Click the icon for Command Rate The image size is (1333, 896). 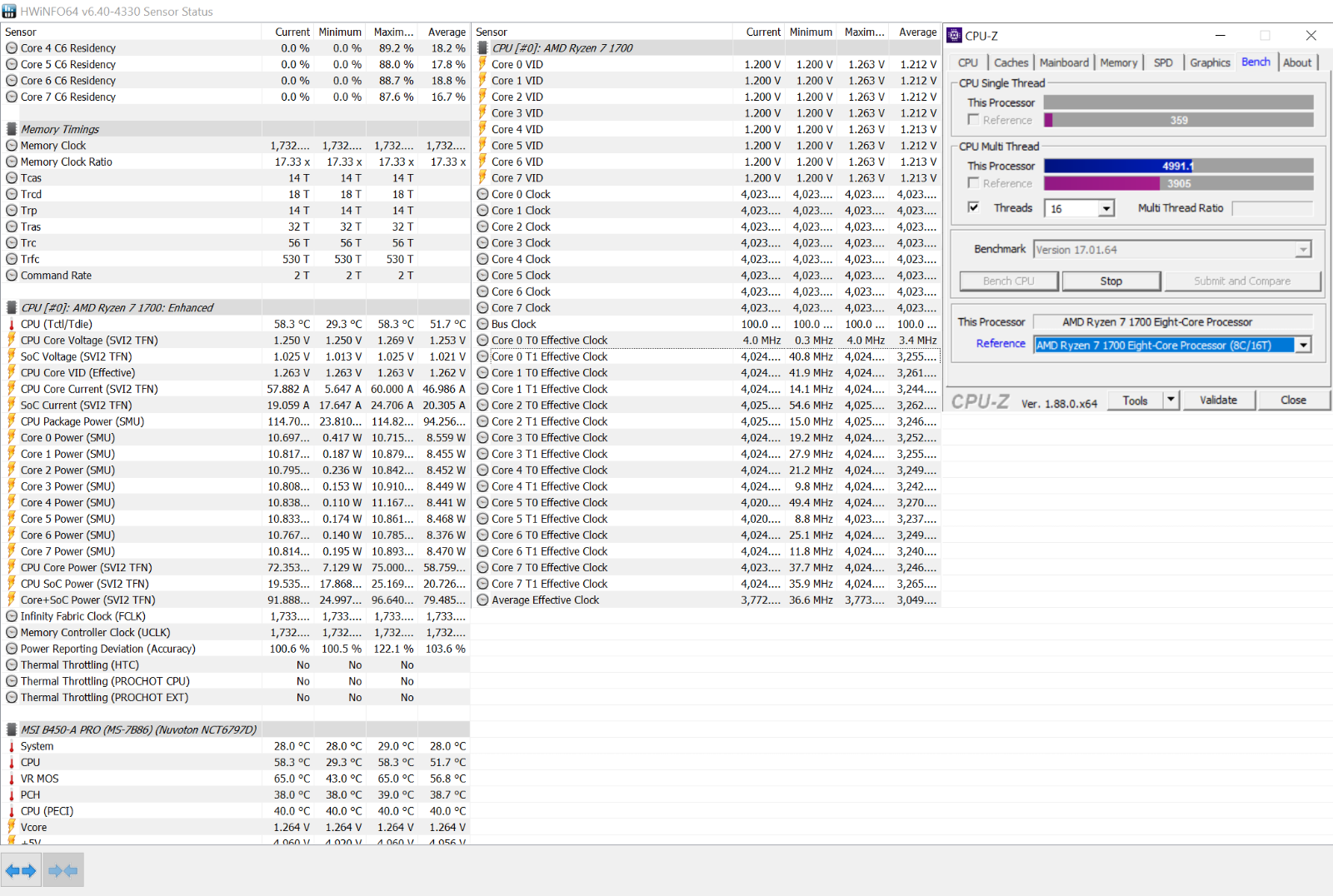12,276
